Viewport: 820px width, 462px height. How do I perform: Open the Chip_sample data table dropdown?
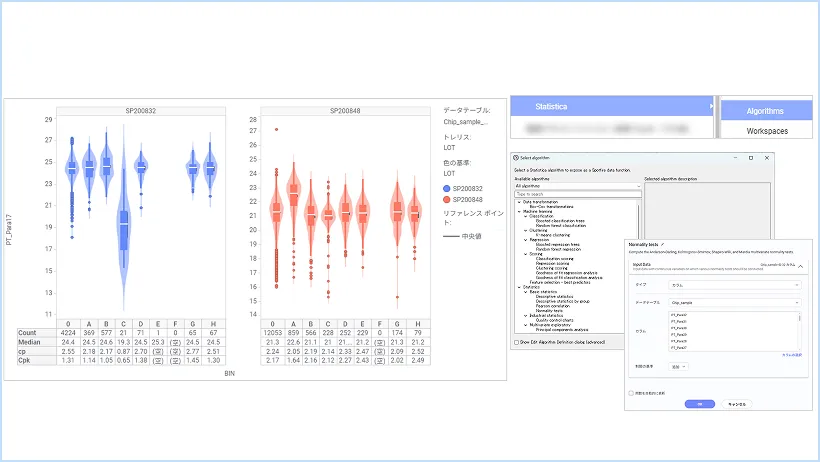coord(735,302)
